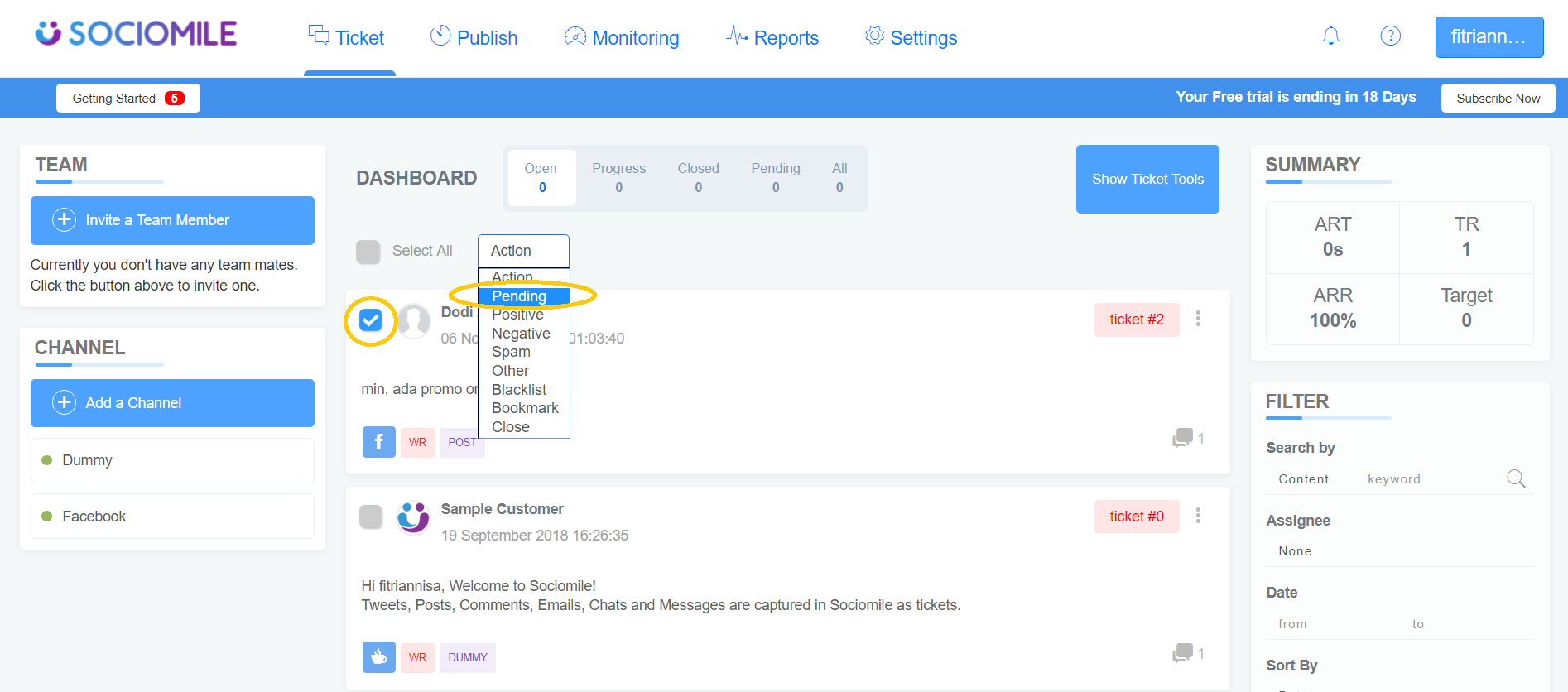Choose Spam from the Action list
Screen dimensions: 1568x692
pos(523,352)
